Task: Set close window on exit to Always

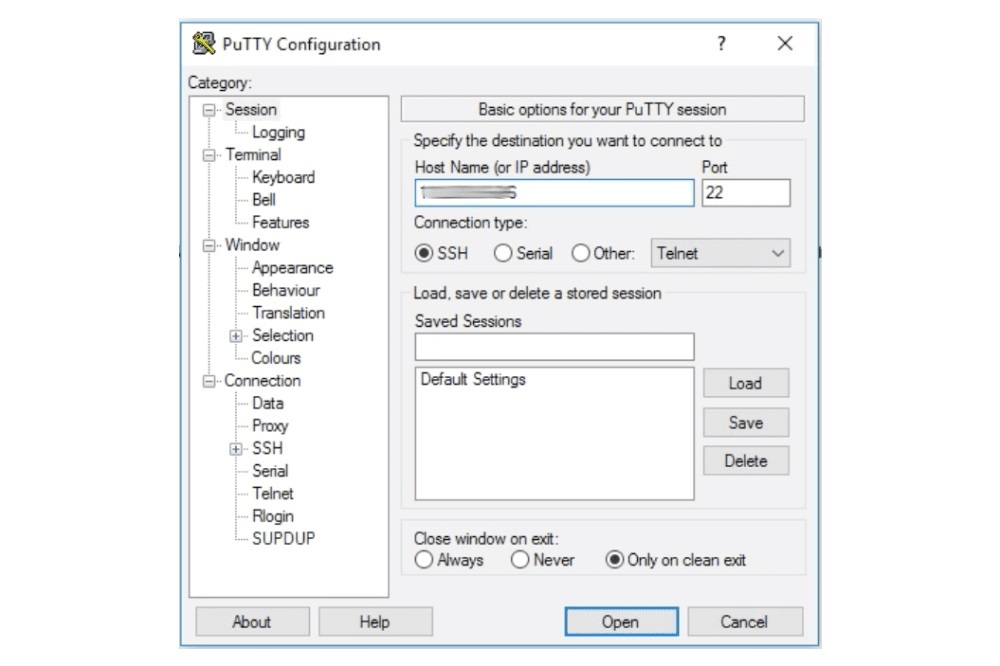Action: (x=424, y=561)
